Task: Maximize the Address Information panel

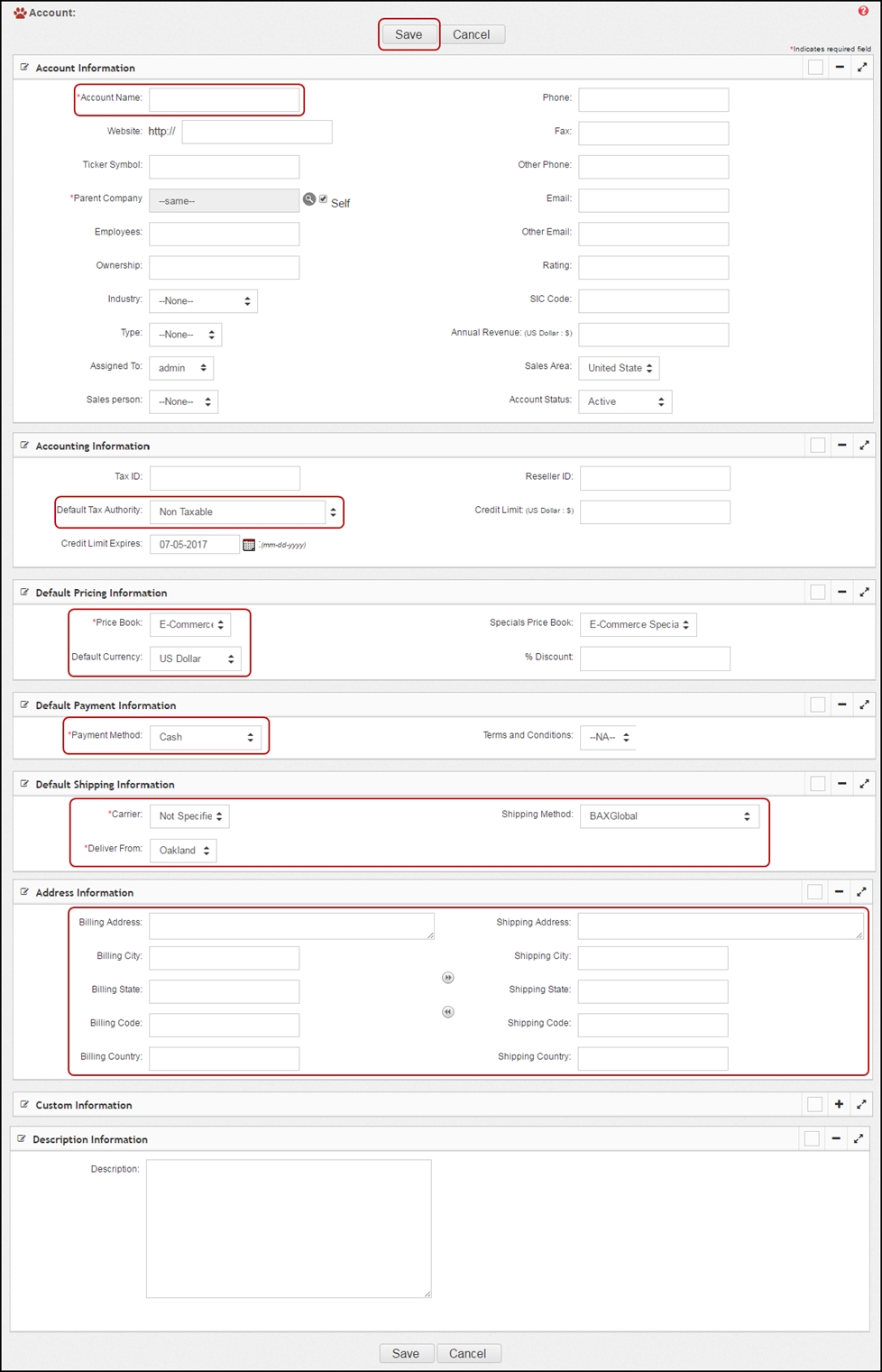Action: click(861, 891)
